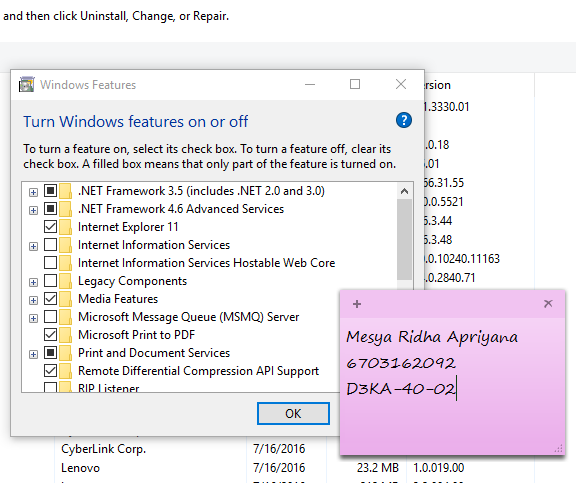Click the sticky note resize grip corner

[x=558, y=448]
